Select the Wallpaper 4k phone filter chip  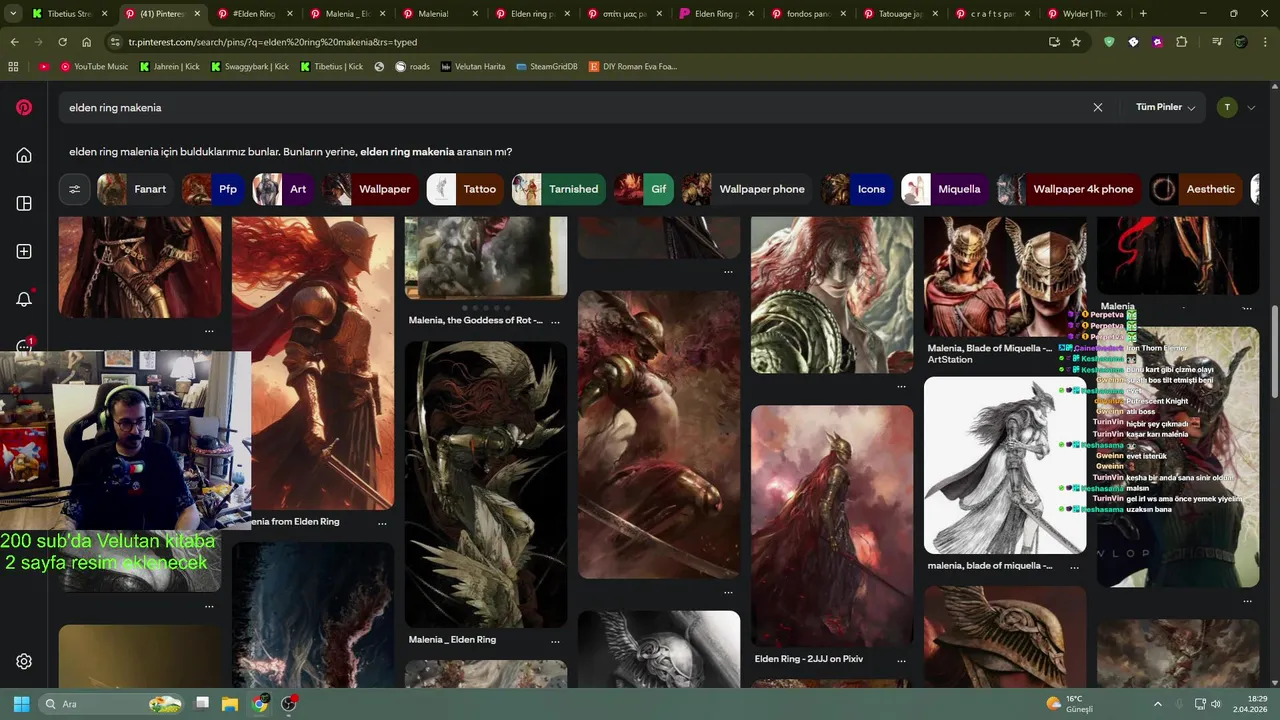[1069, 189]
